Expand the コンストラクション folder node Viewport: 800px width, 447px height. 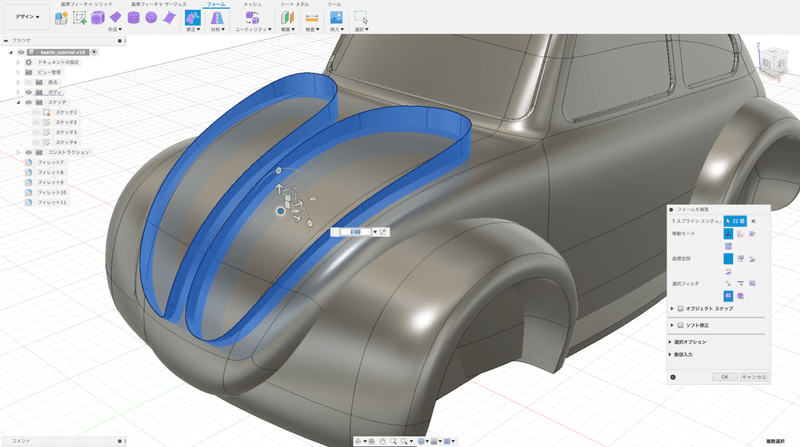18,152
